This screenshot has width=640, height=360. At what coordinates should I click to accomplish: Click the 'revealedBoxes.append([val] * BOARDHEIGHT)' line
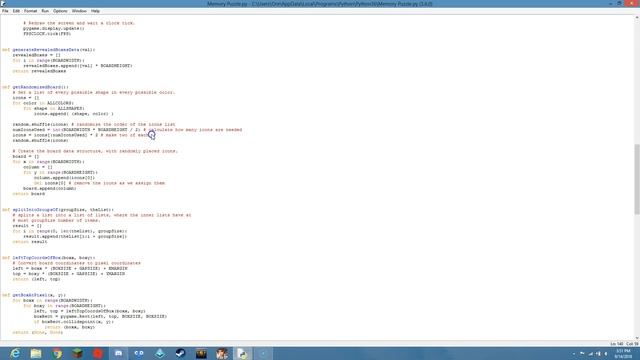[x=78, y=66]
